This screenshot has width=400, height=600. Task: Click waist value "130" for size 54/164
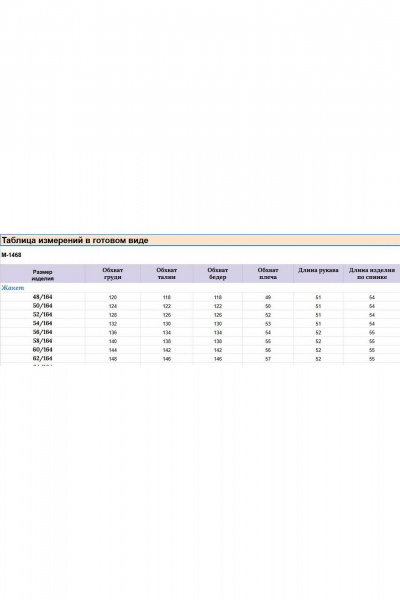(x=167, y=324)
